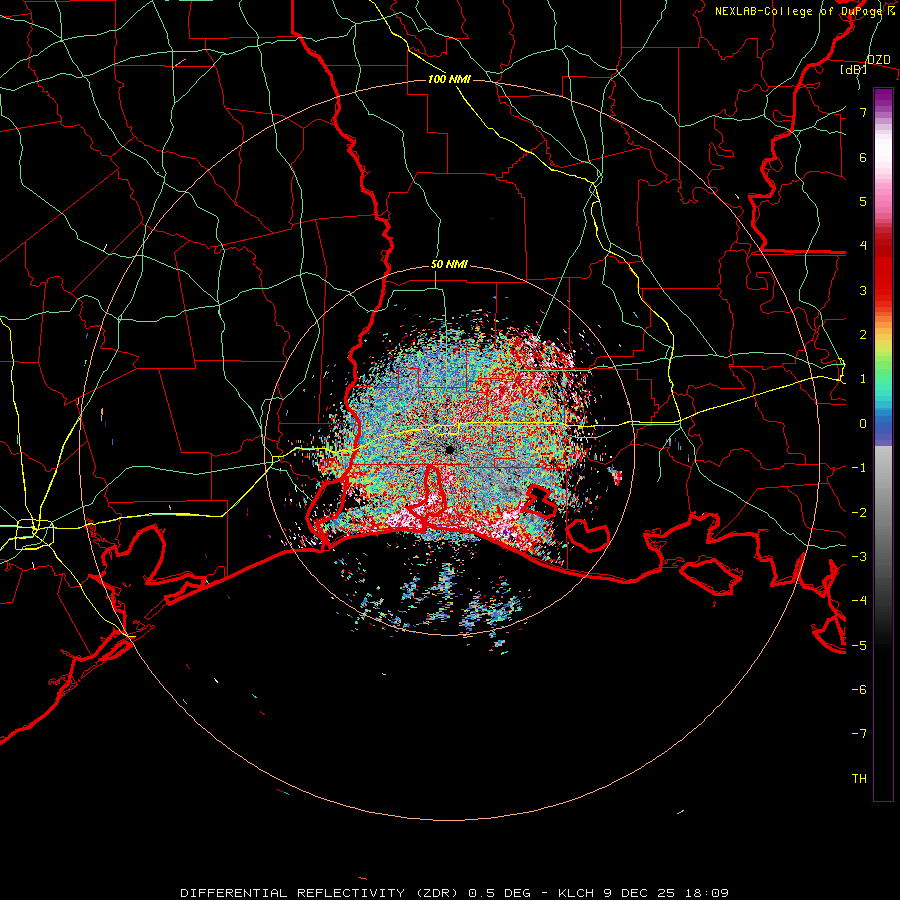Image resolution: width=900 pixels, height=900 pixels.
Task: Click the 4 value on color scale
Action: (x=863, y=246)
